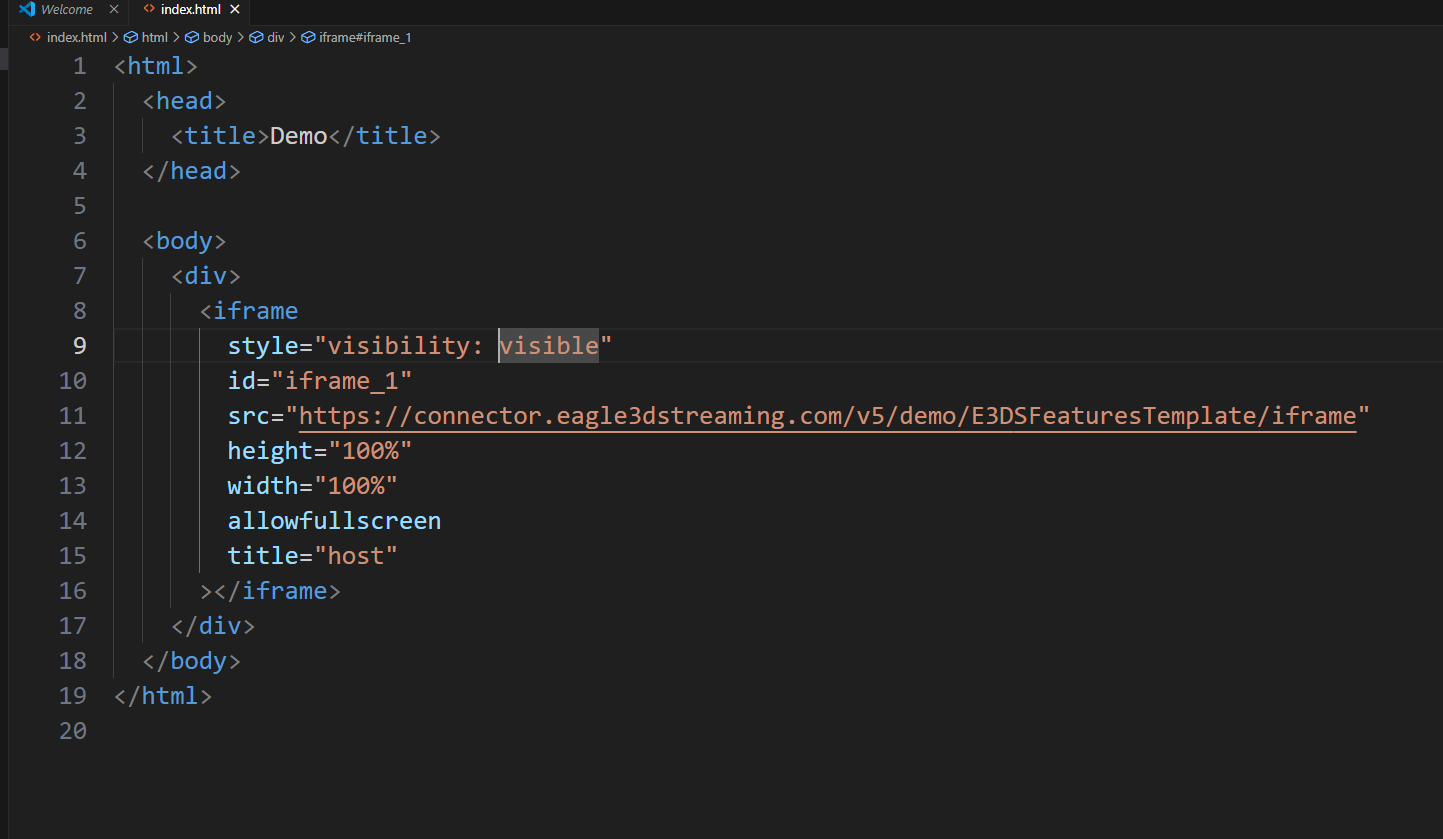Open the div breadcrumb dropdown
Image resolution: width=1443 pixels, height=839 pixels.
[x=275, y=38]
